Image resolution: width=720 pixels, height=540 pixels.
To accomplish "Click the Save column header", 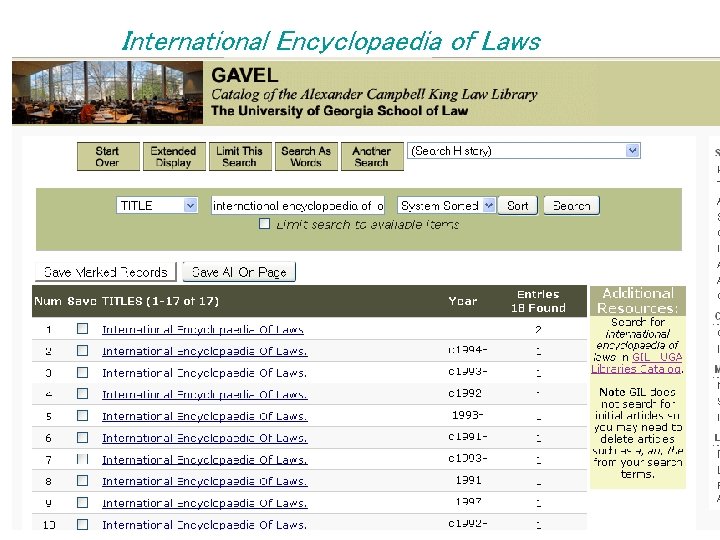I will 82,301.
